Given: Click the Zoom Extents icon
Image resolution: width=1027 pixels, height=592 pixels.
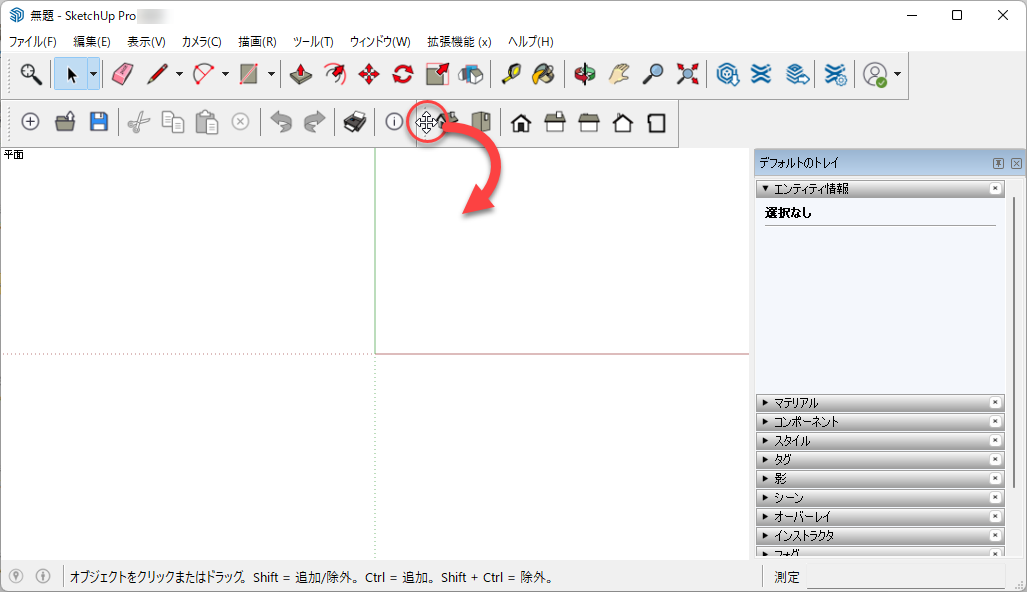Looking at the screenshot, I should [687, 74].
